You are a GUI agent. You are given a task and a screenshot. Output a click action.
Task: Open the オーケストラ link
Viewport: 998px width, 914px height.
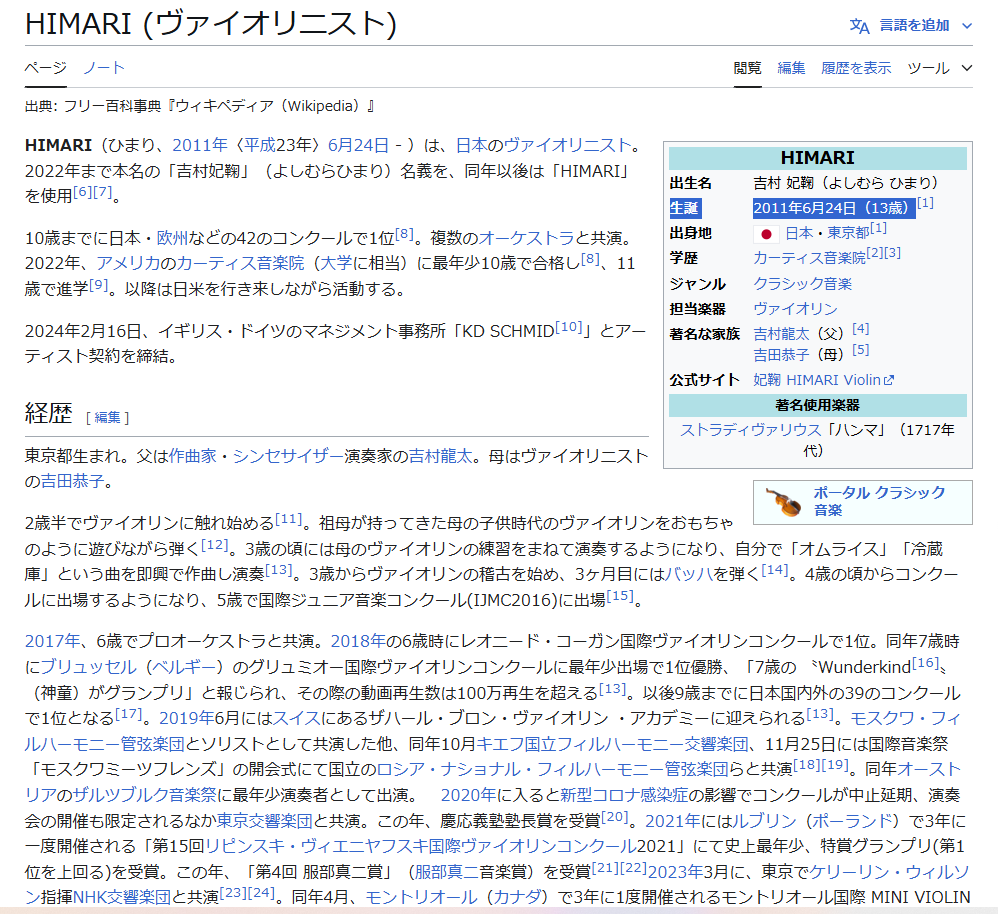point(526,238)
